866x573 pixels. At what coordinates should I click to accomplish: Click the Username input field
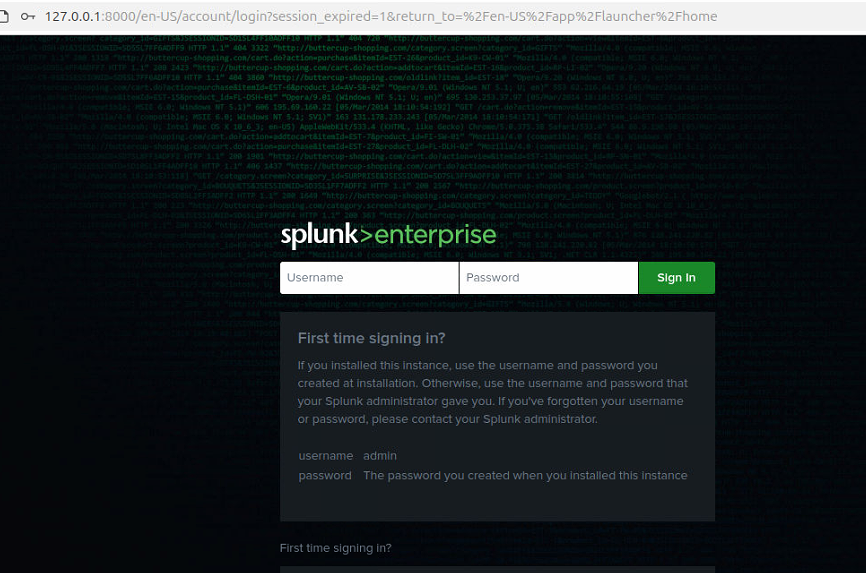click(369, 277)
